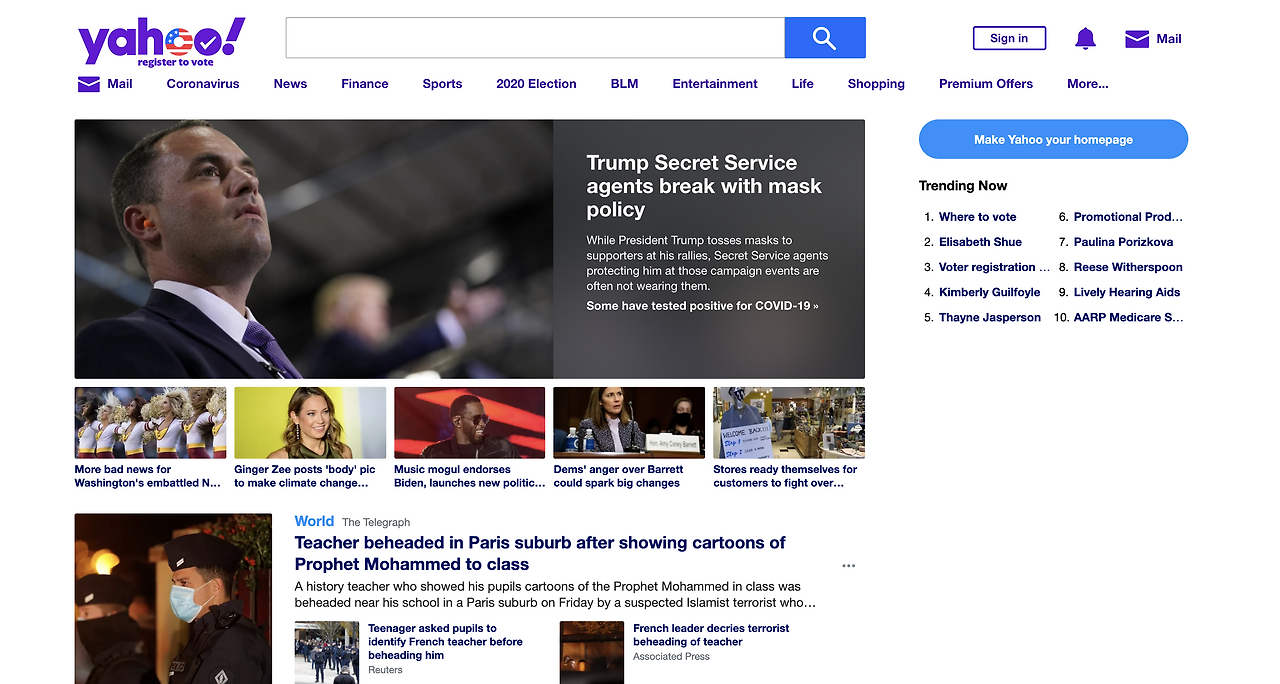Image resolution: width=1280 pixels, height=684 pixels.
Task: Select Paulina Porizkova trending item
Action: 1123,242
